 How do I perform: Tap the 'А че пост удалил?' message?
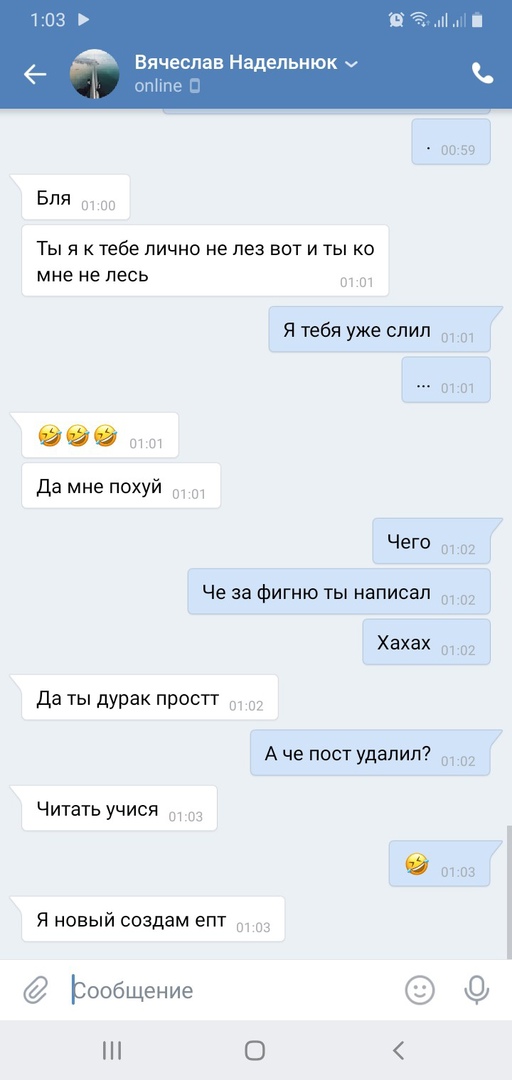pos(370,753)
